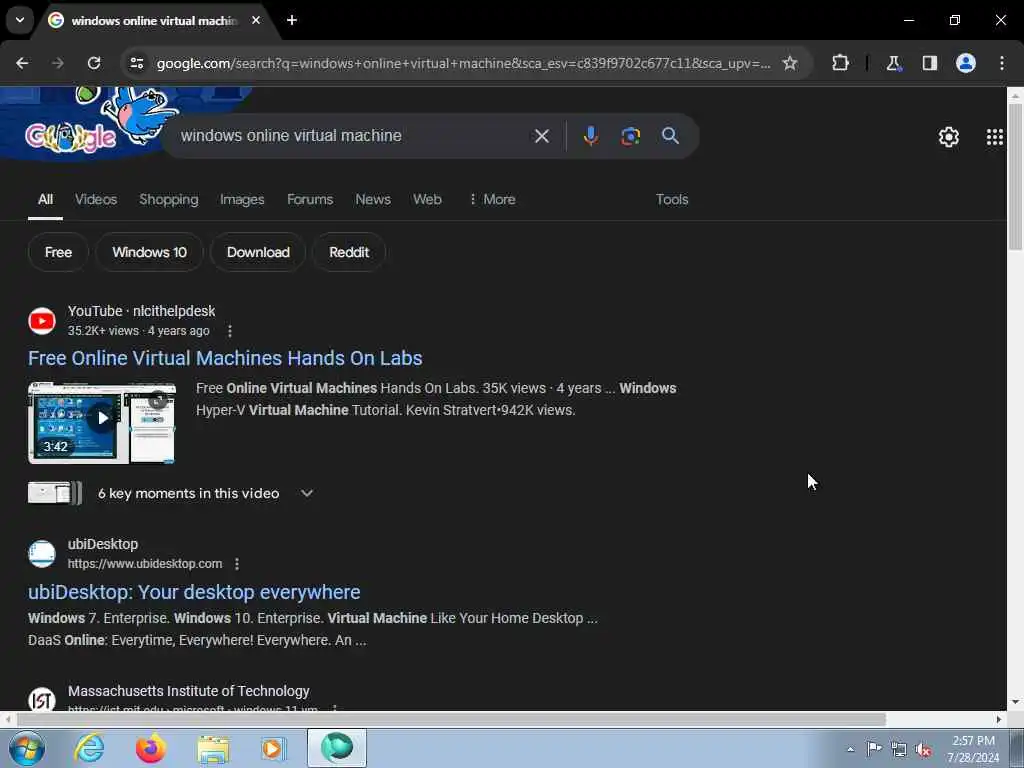Open the Windows Start menu
Viewport: 1024px width, 768px height.
[26, 748]
